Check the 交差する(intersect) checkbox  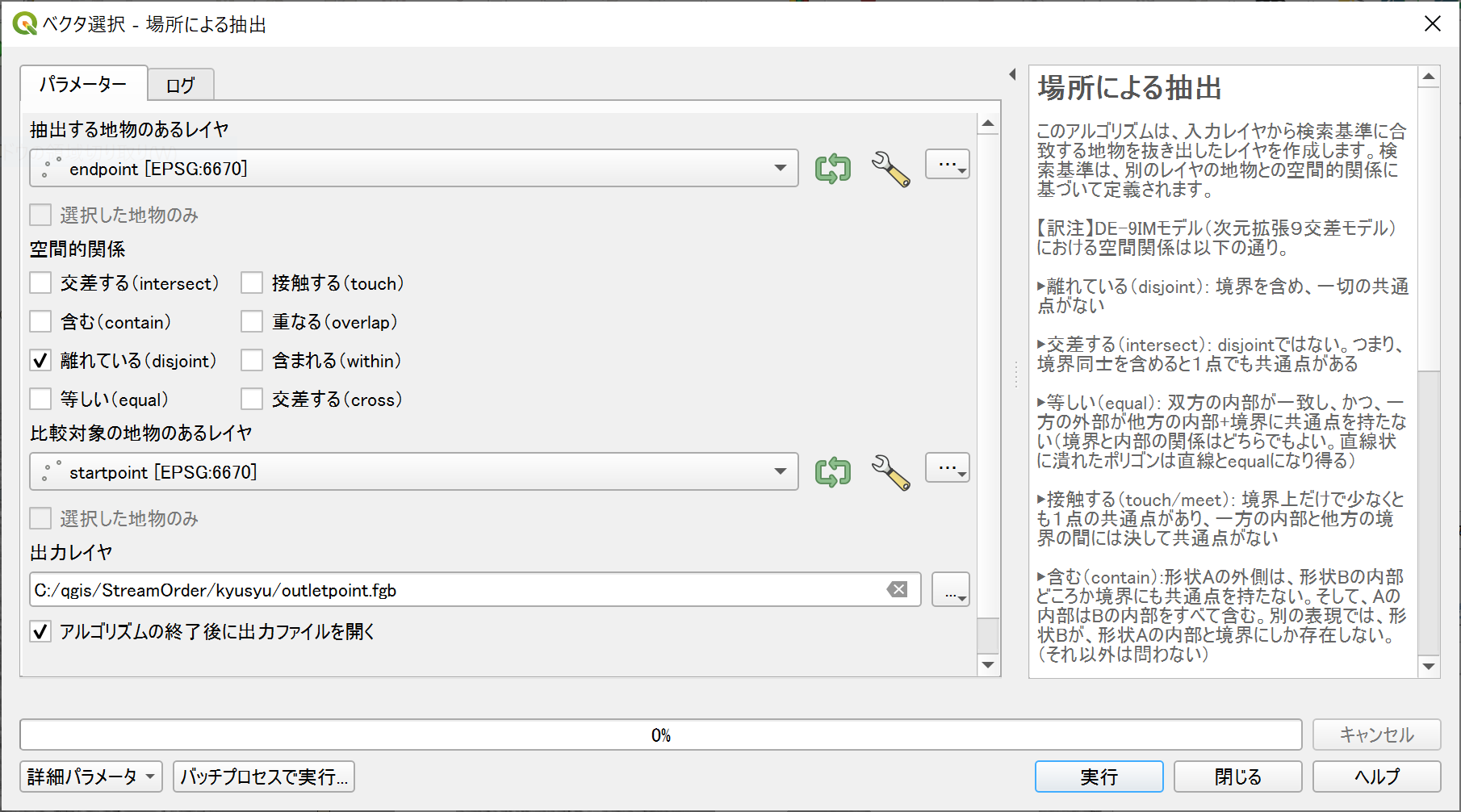(x=40, y=283)
